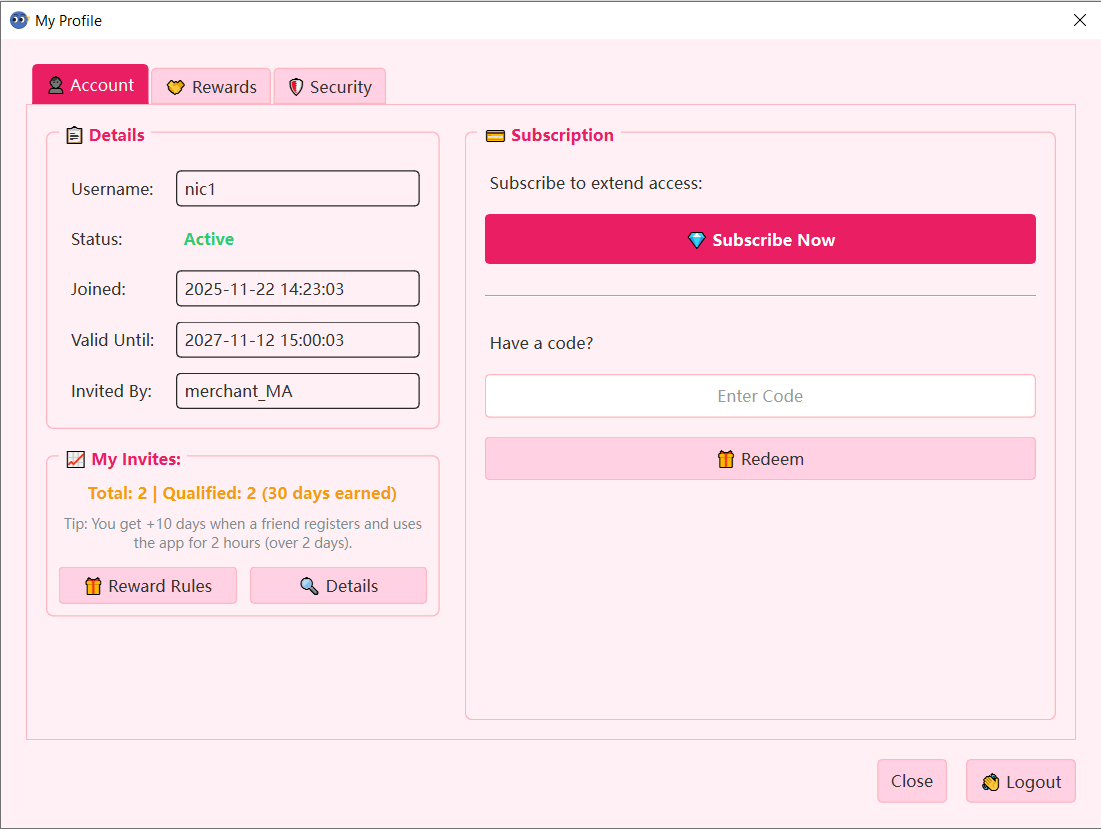Viewport: 1101px width, 829px height.
Task: Click the Invited By merchant_MA field
Action: (297, 391)
